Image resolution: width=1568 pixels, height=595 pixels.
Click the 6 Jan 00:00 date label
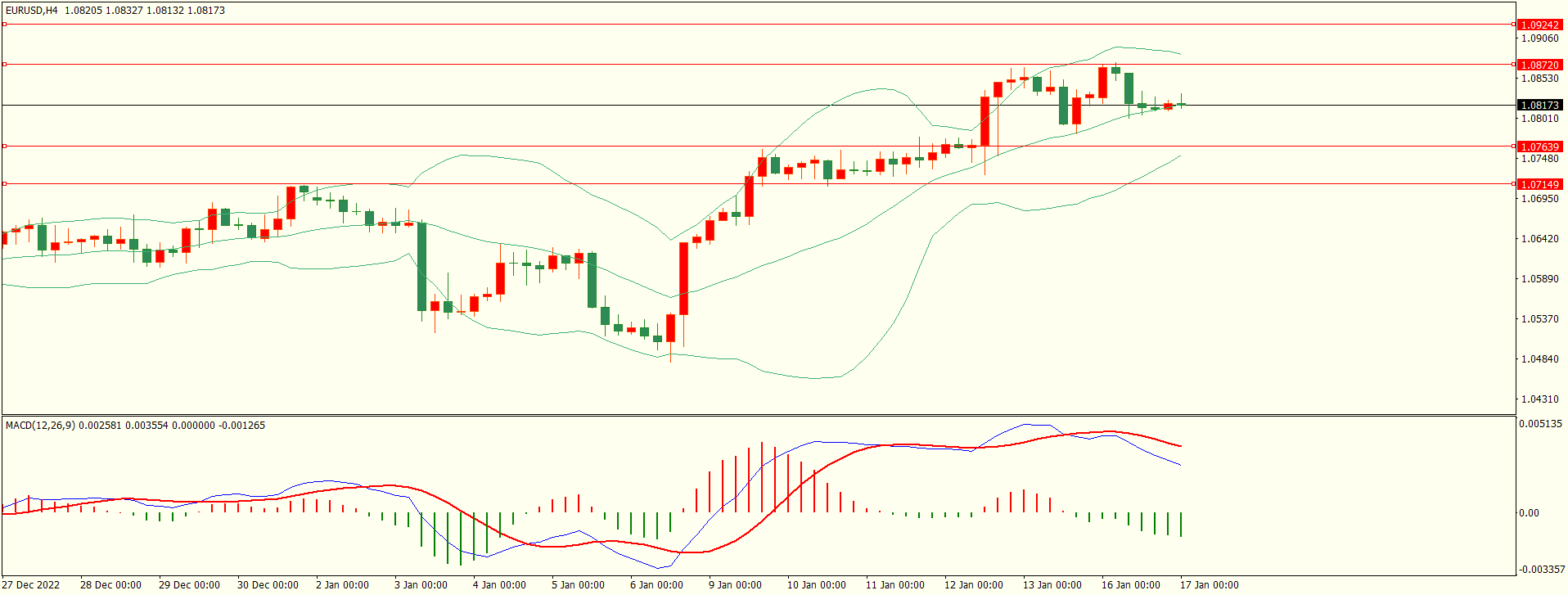pyautogui.click(x=656, y=584)
